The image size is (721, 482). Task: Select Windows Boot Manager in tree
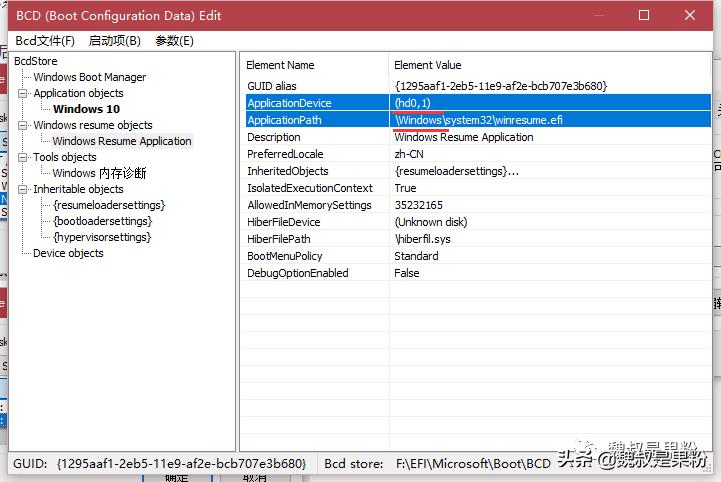90,77
